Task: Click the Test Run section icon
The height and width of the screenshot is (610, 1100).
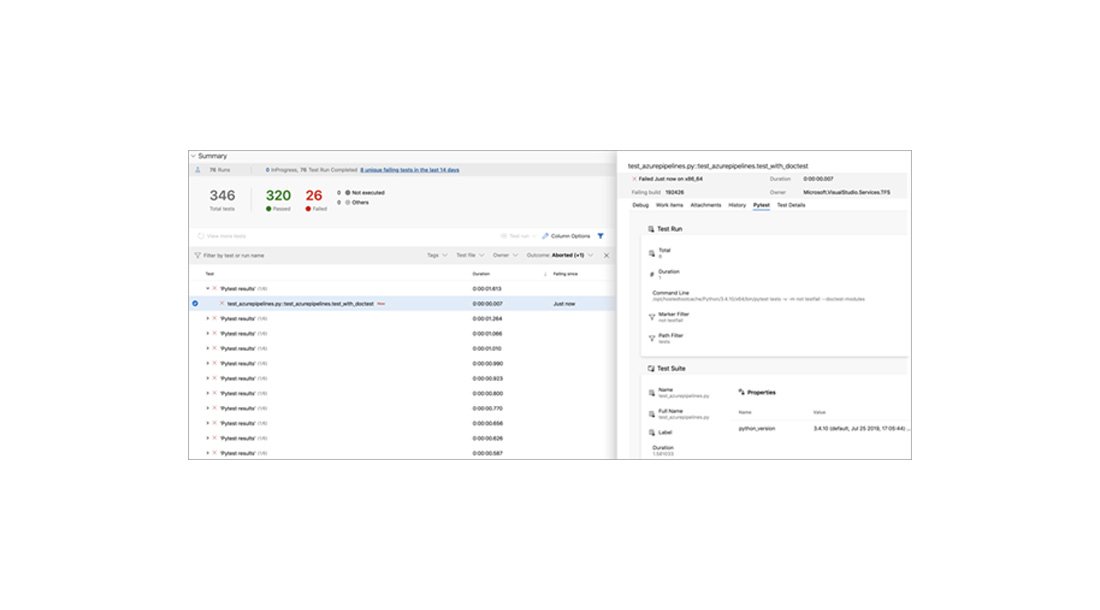Action: [x=650, y=229]
